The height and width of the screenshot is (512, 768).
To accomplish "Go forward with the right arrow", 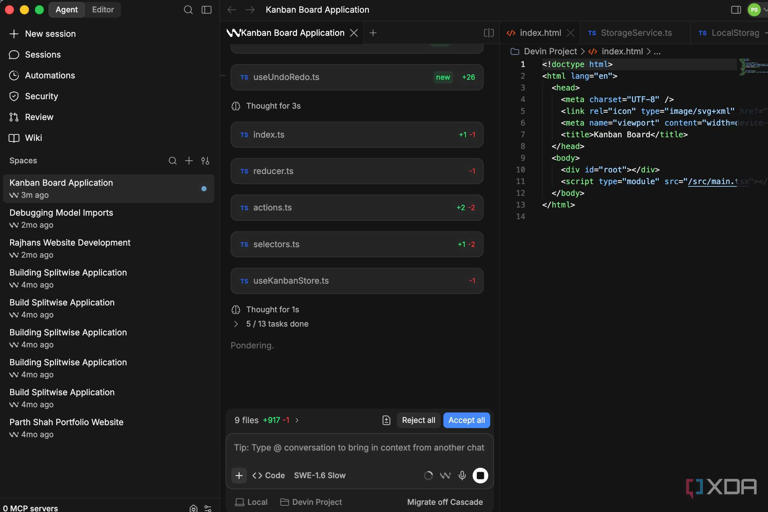I will (250, 10).
